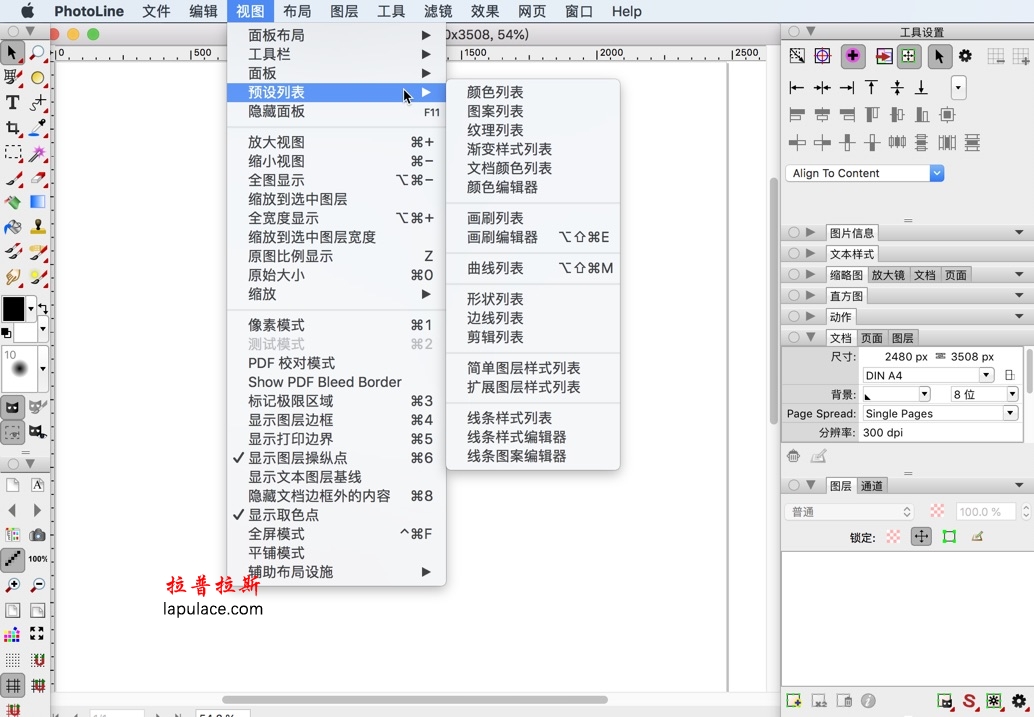Viewport: 1034px width, 717px height.
Task: Toggle the green move-arrows button
Action: (909, 56)
